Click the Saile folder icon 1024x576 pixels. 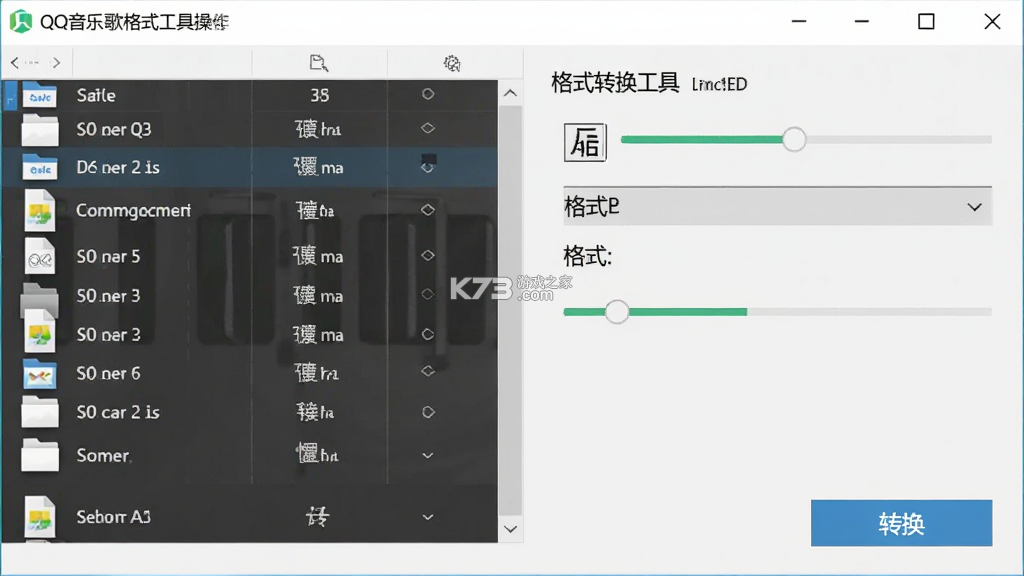click(40, 95)
